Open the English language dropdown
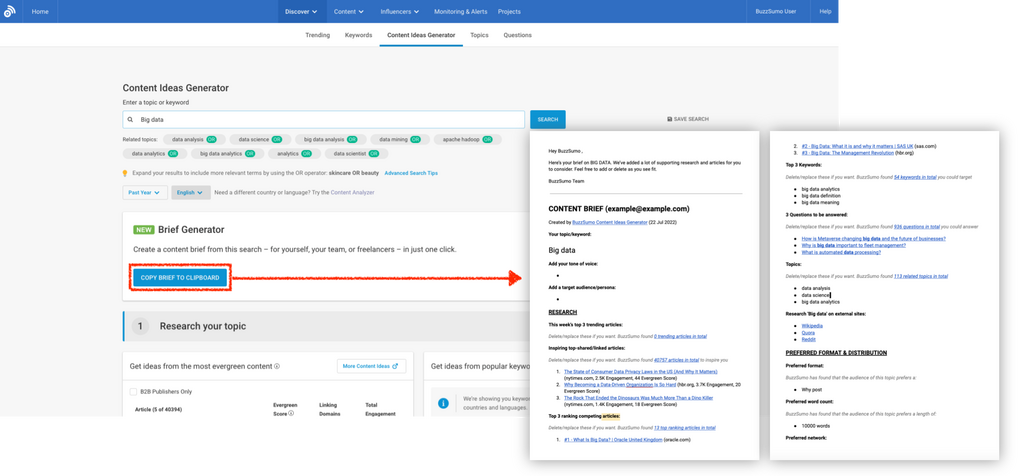This screenshot has width=1024, height=476. click(x=190, y=192)
